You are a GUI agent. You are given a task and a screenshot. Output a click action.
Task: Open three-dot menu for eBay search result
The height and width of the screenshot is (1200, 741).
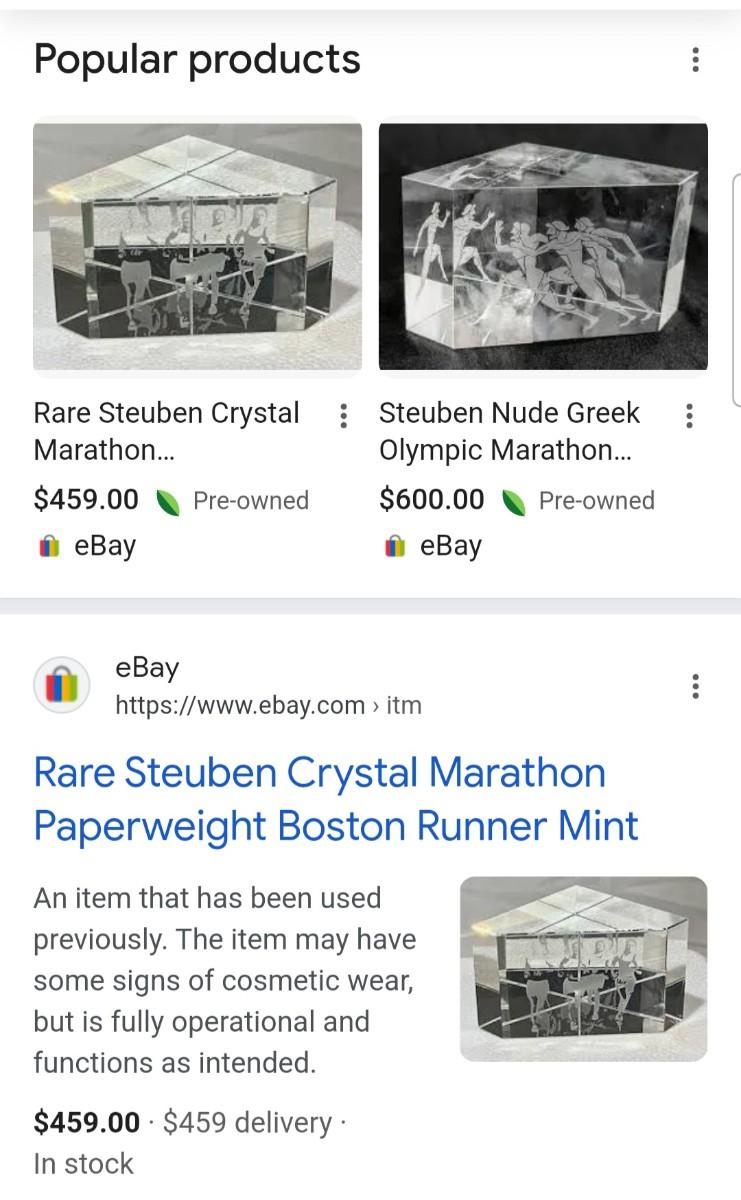[695, 686]
